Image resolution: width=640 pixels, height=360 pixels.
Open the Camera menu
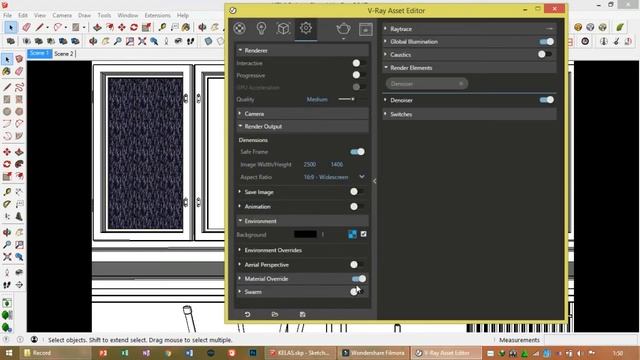tap(62, 15)
